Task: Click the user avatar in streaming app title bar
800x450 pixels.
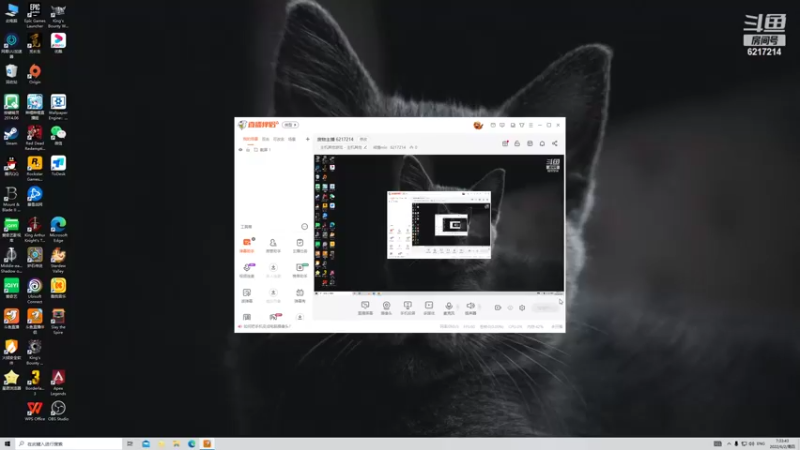Action: pos(478,125)
